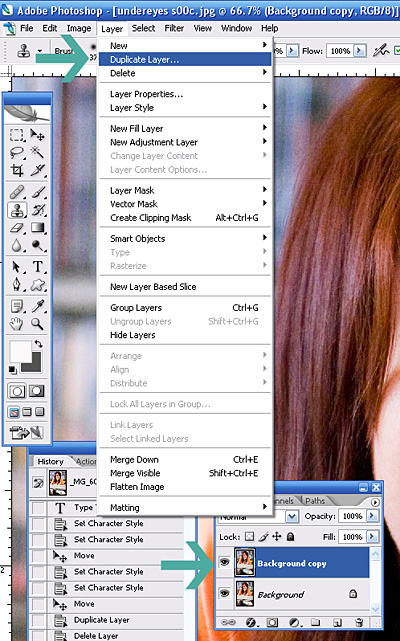This screenshot has width=400, height=641.
Task: Switch to Standard editing mode
Action: pos(17,391)
